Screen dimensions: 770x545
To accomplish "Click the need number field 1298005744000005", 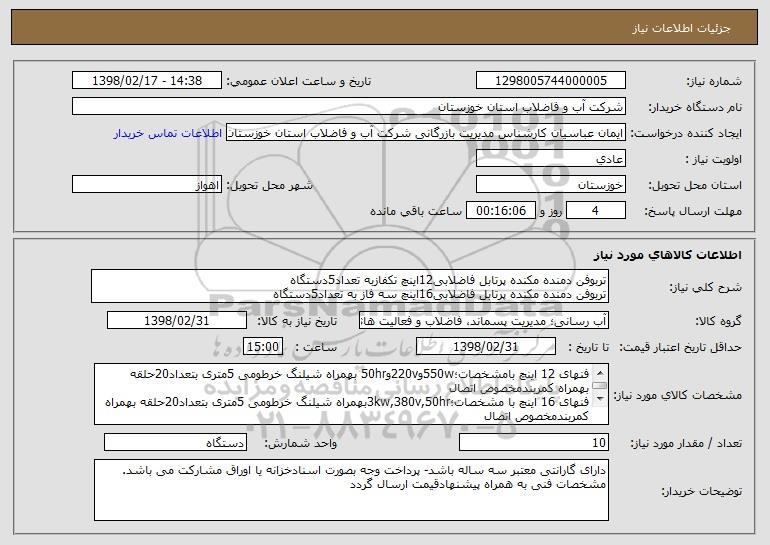I will point(550,81).
